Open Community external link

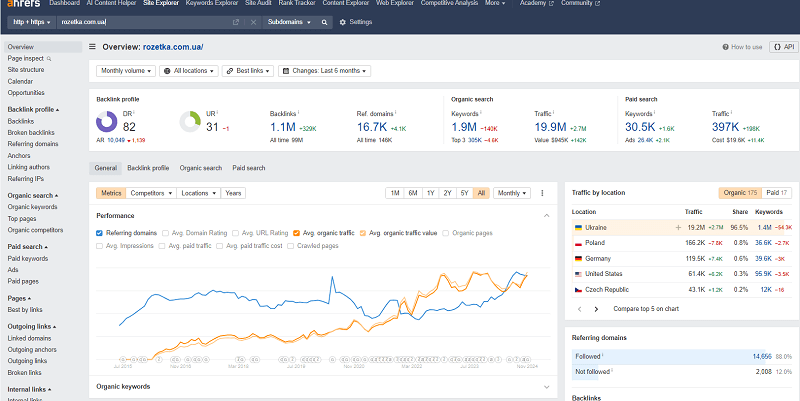pyautogui.click(x=581, y=3)
